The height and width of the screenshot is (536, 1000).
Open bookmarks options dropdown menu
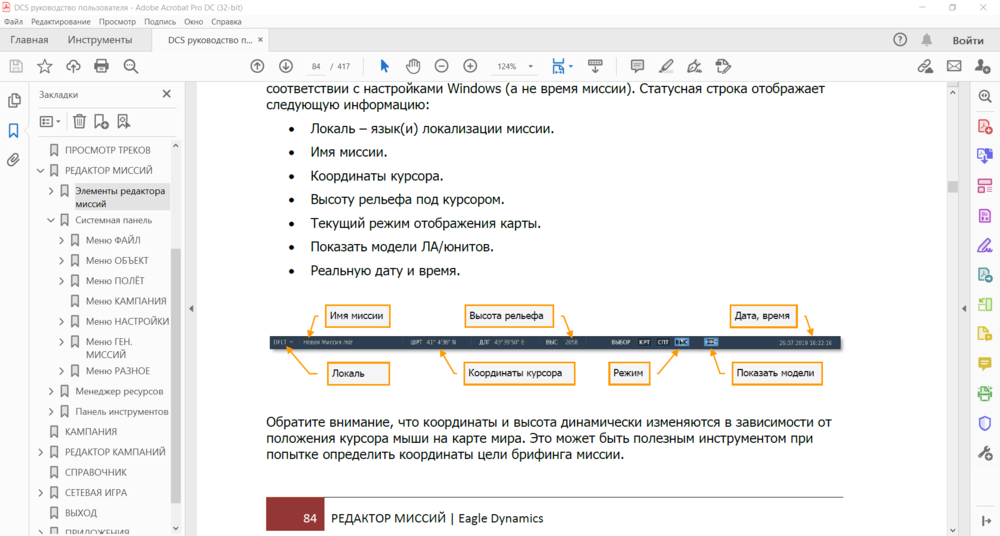point(50,121)
